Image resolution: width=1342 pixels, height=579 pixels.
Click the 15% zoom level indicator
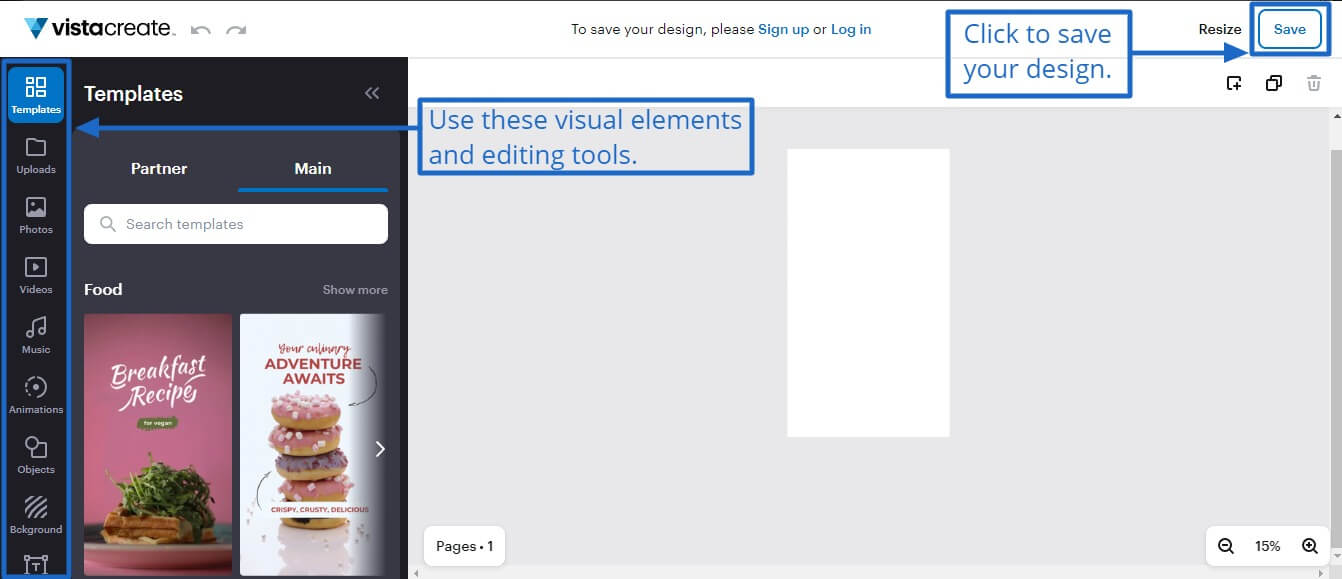tap(1267, 546)
